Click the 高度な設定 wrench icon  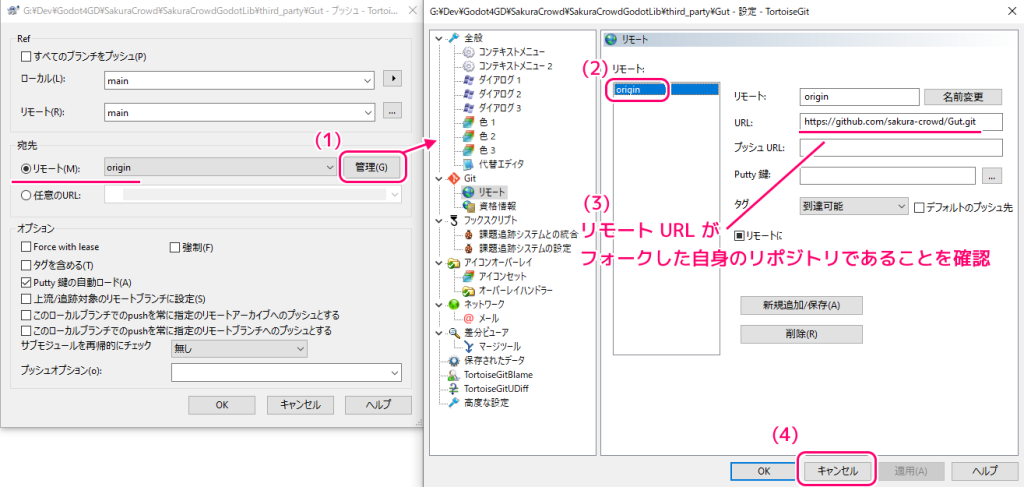click(x=455, y=402)
